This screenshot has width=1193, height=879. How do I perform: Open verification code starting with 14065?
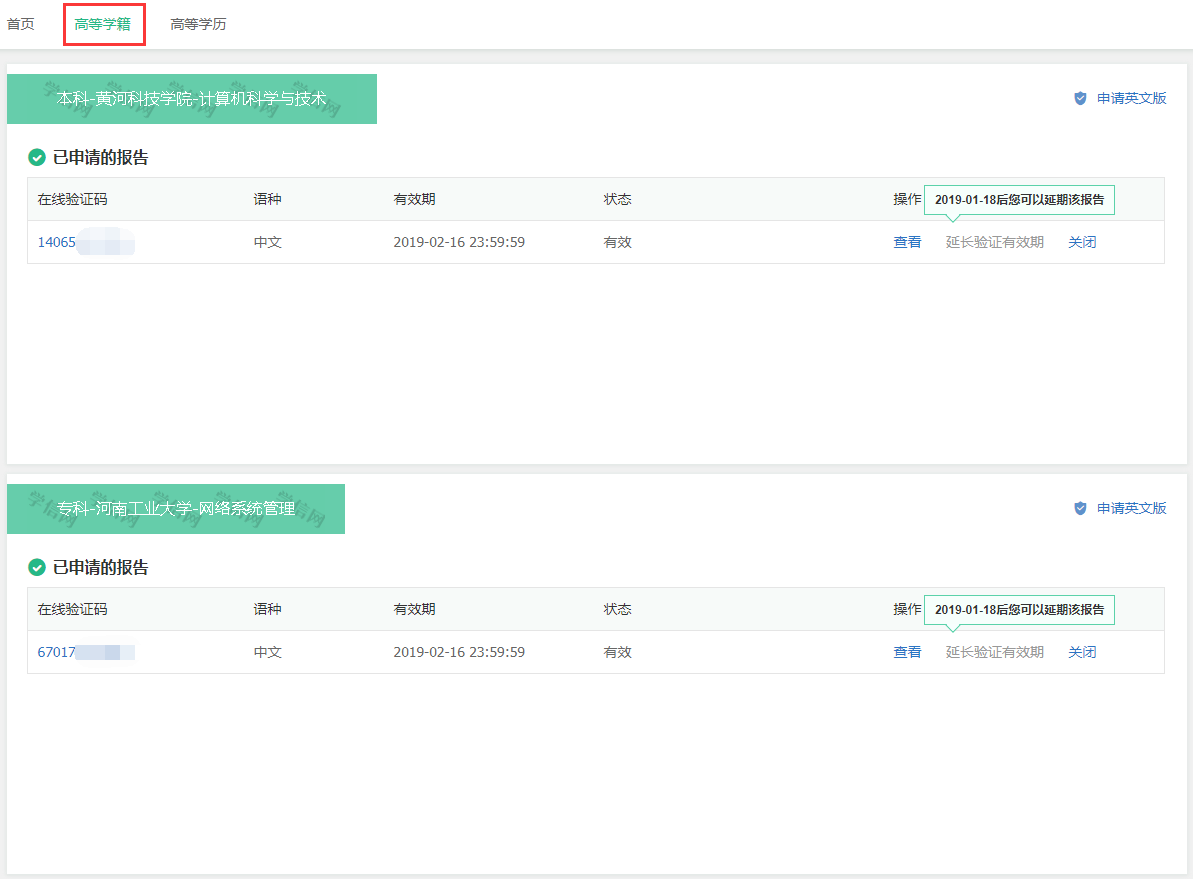[x=57, y=242]
